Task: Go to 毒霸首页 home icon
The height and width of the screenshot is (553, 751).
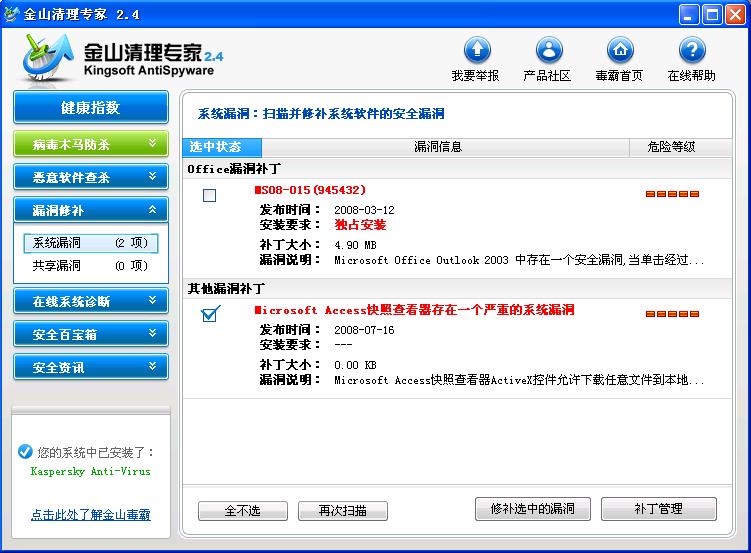Action: pos(620,50)
